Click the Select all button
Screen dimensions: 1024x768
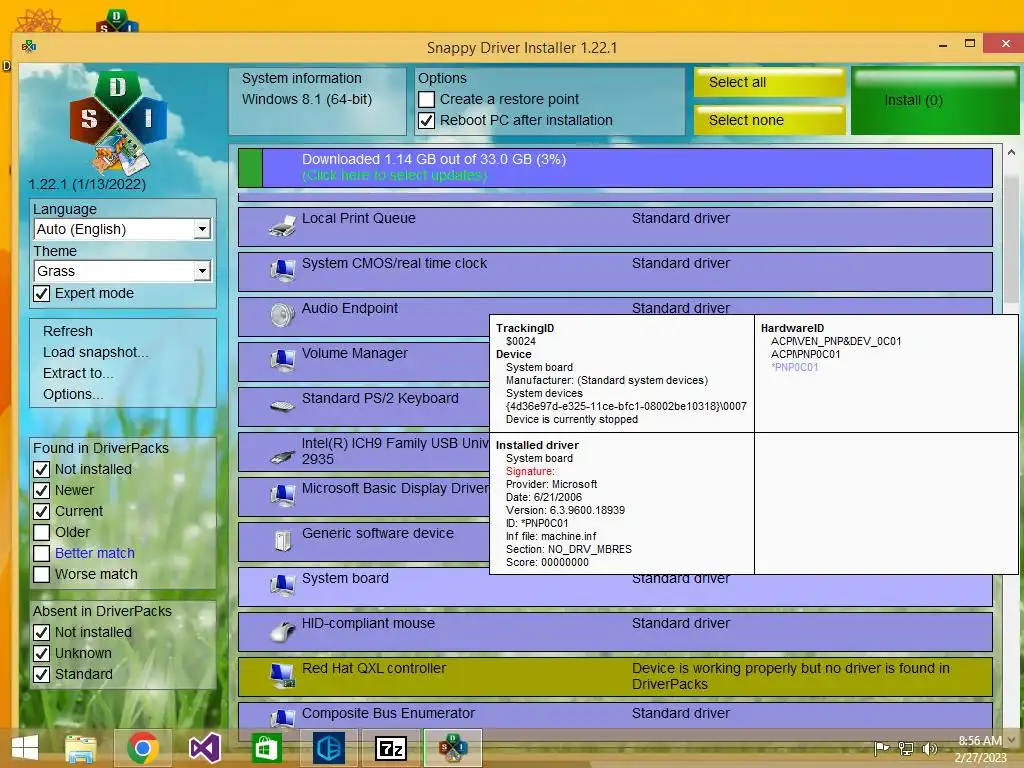tap(769, 82)
